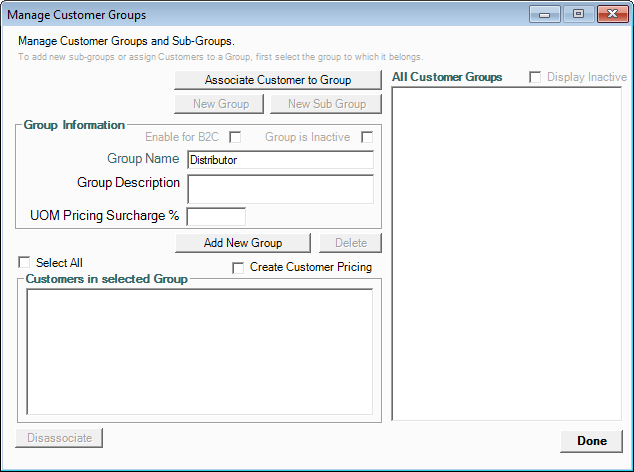Enable the Enable for B2C checkbox
The image size is (634, 472).
pyautogui.click(x=236, y=137)
